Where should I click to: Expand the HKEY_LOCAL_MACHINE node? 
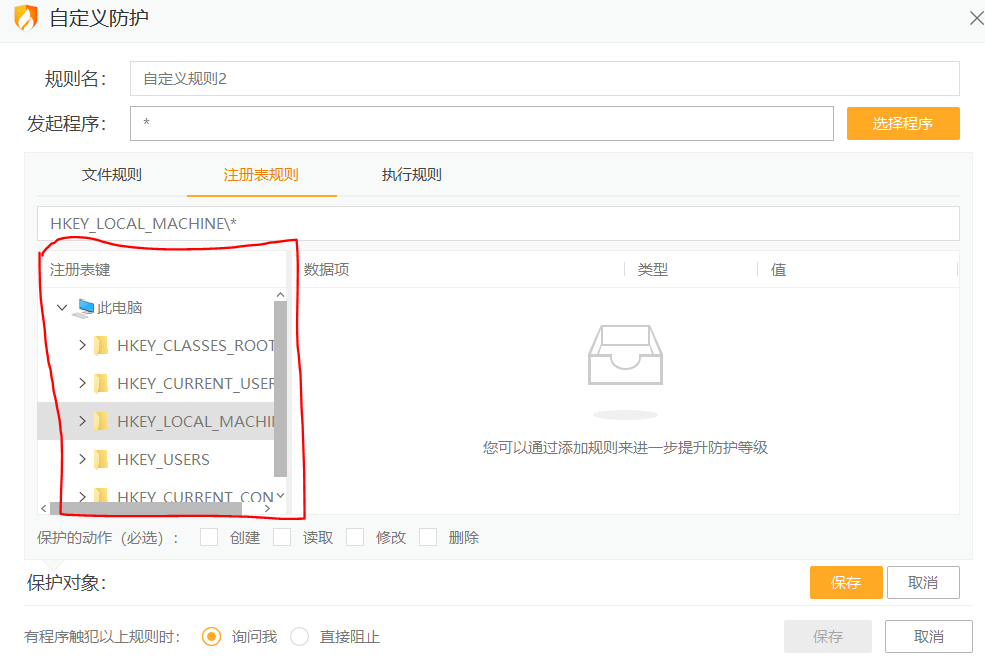[x=82, y=421]
